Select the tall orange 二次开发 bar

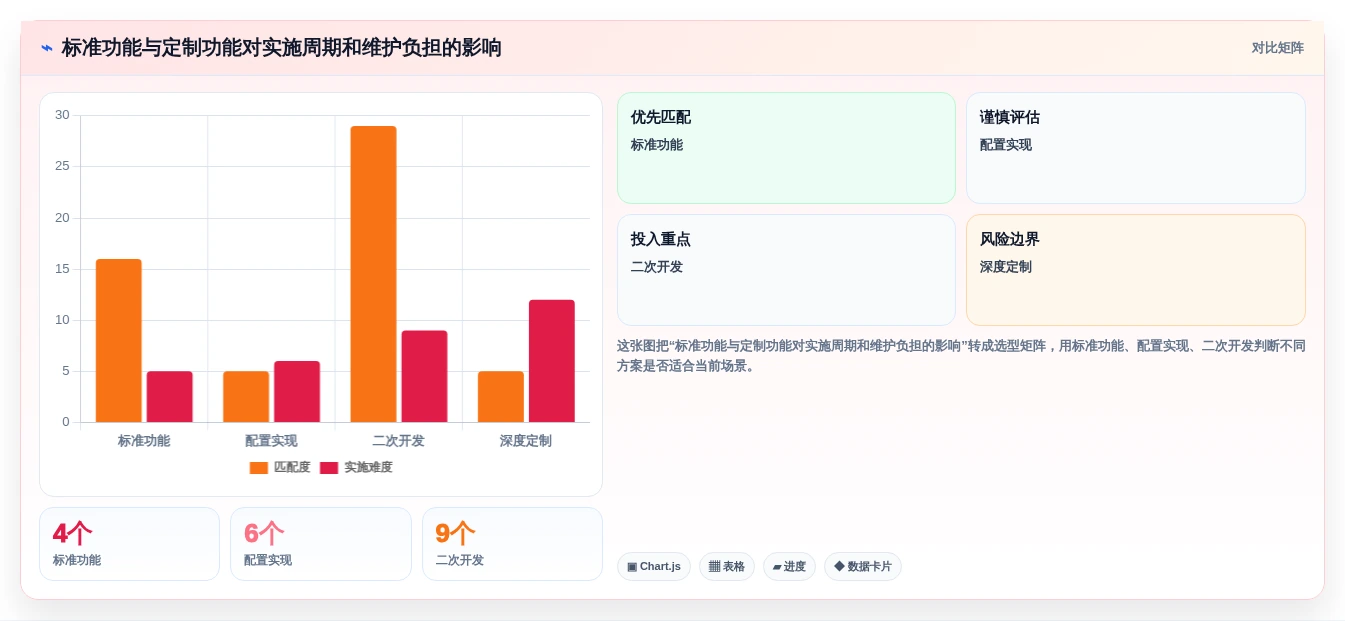click(373, 274)
